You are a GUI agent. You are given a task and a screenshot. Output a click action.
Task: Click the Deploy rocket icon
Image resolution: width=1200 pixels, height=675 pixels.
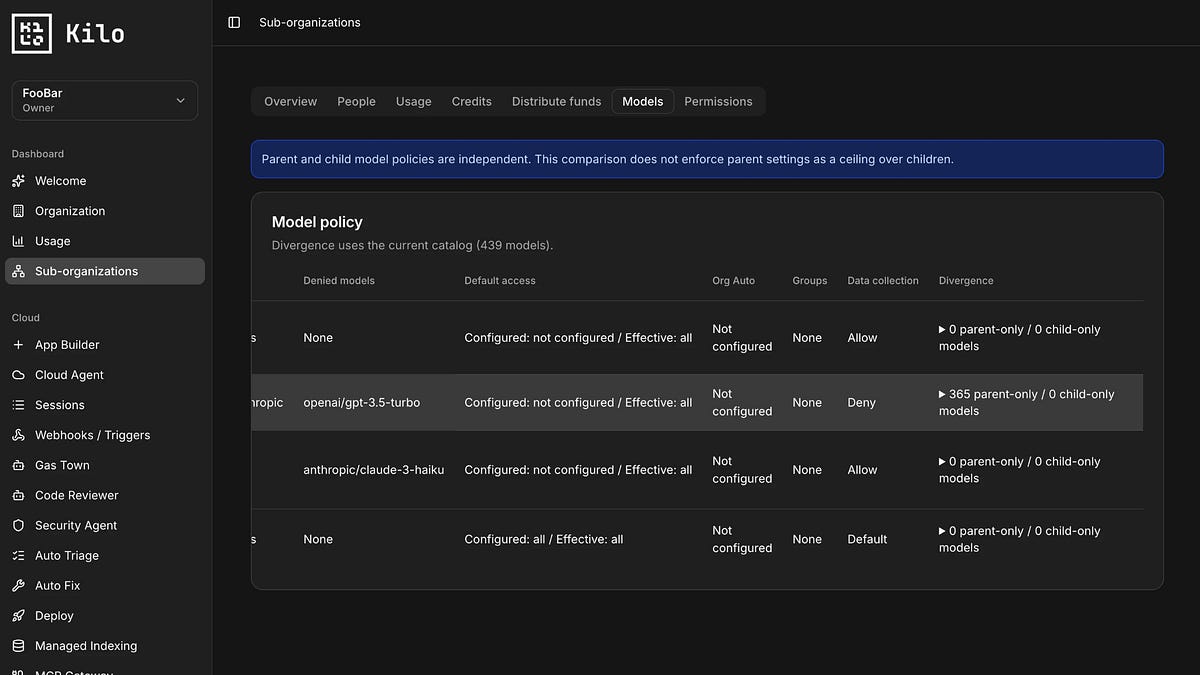click(18, 615)
